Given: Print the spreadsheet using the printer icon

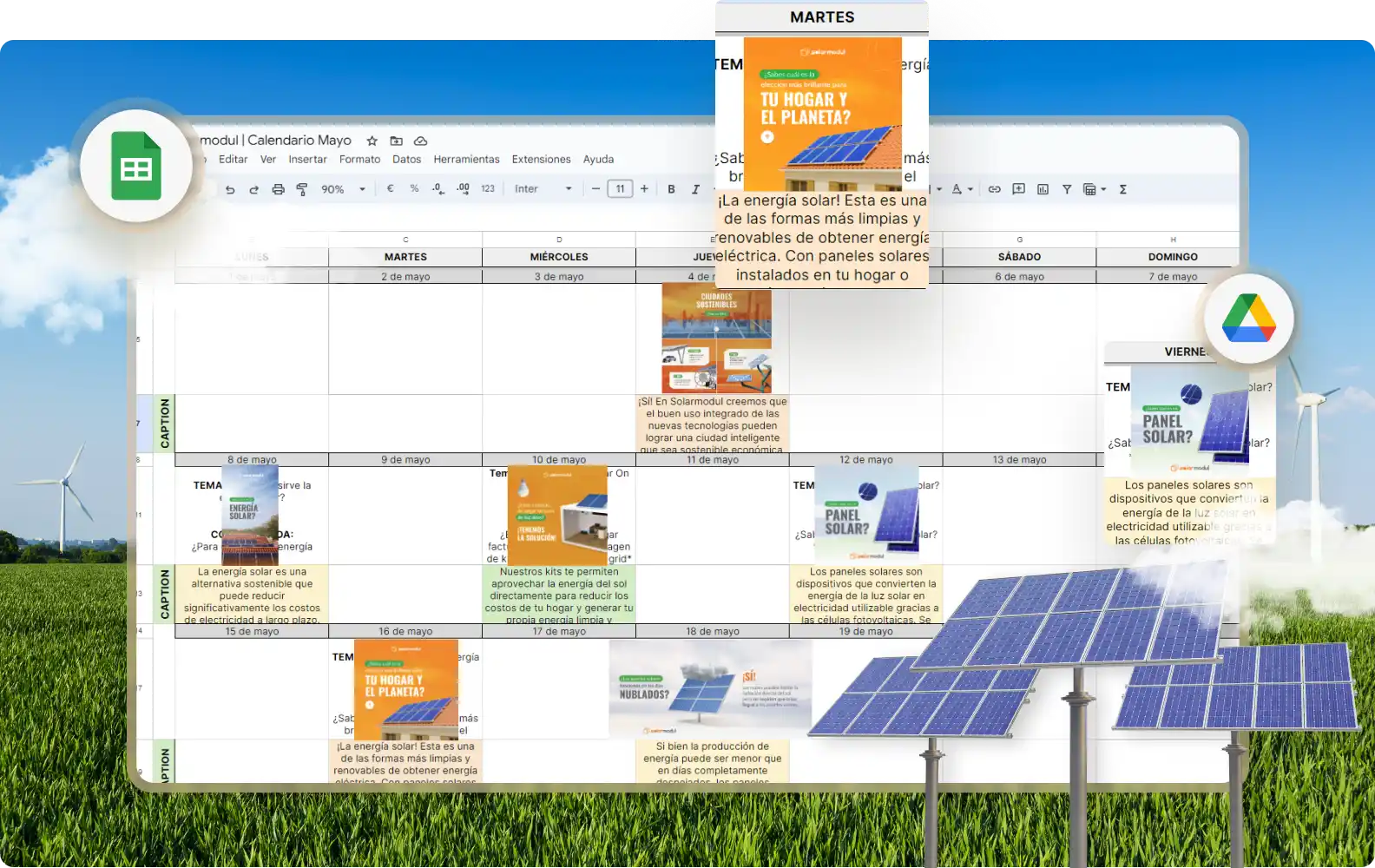Looking at the screenshot, I should coord(278,189).
